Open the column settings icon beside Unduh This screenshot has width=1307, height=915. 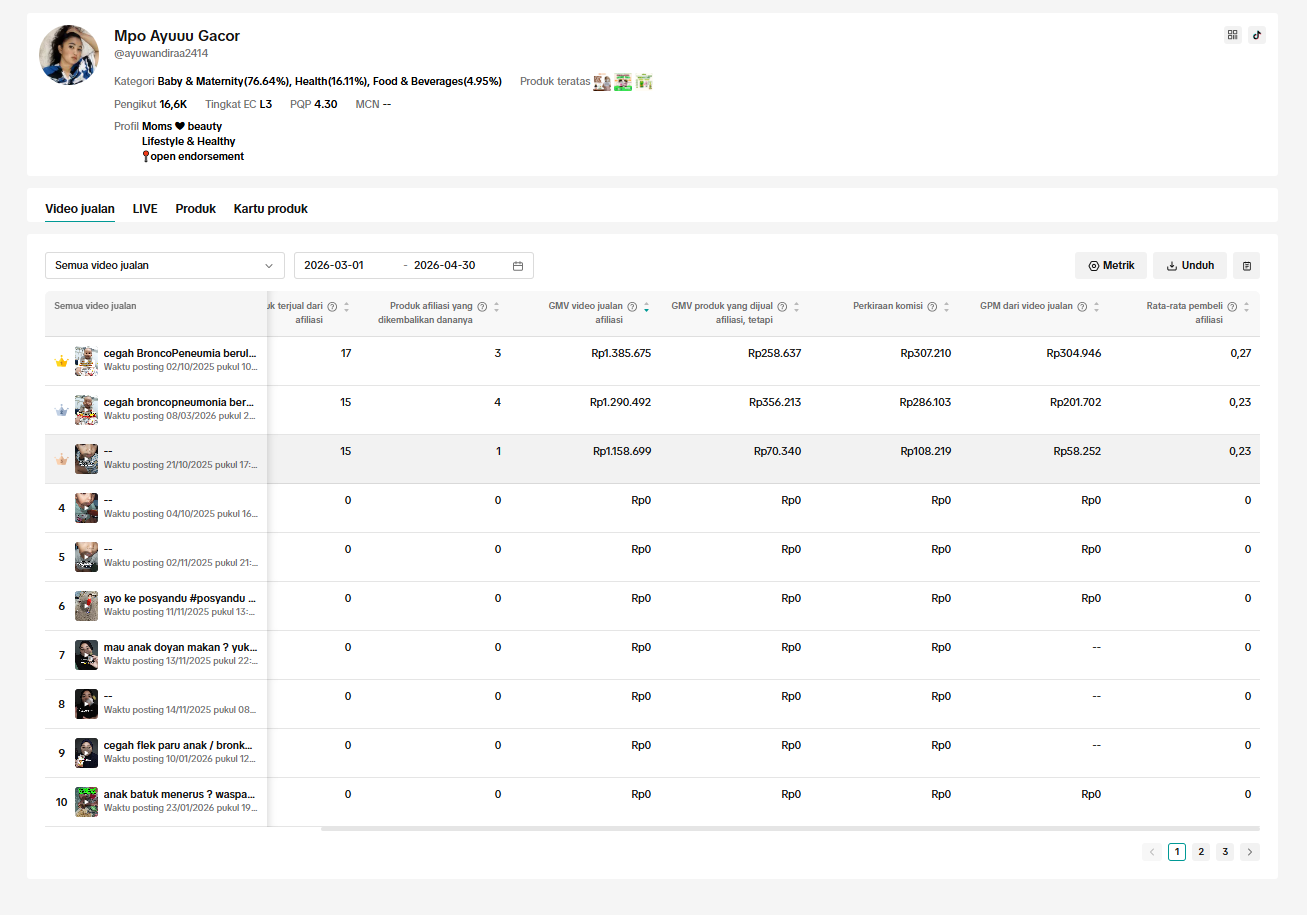1247,266
